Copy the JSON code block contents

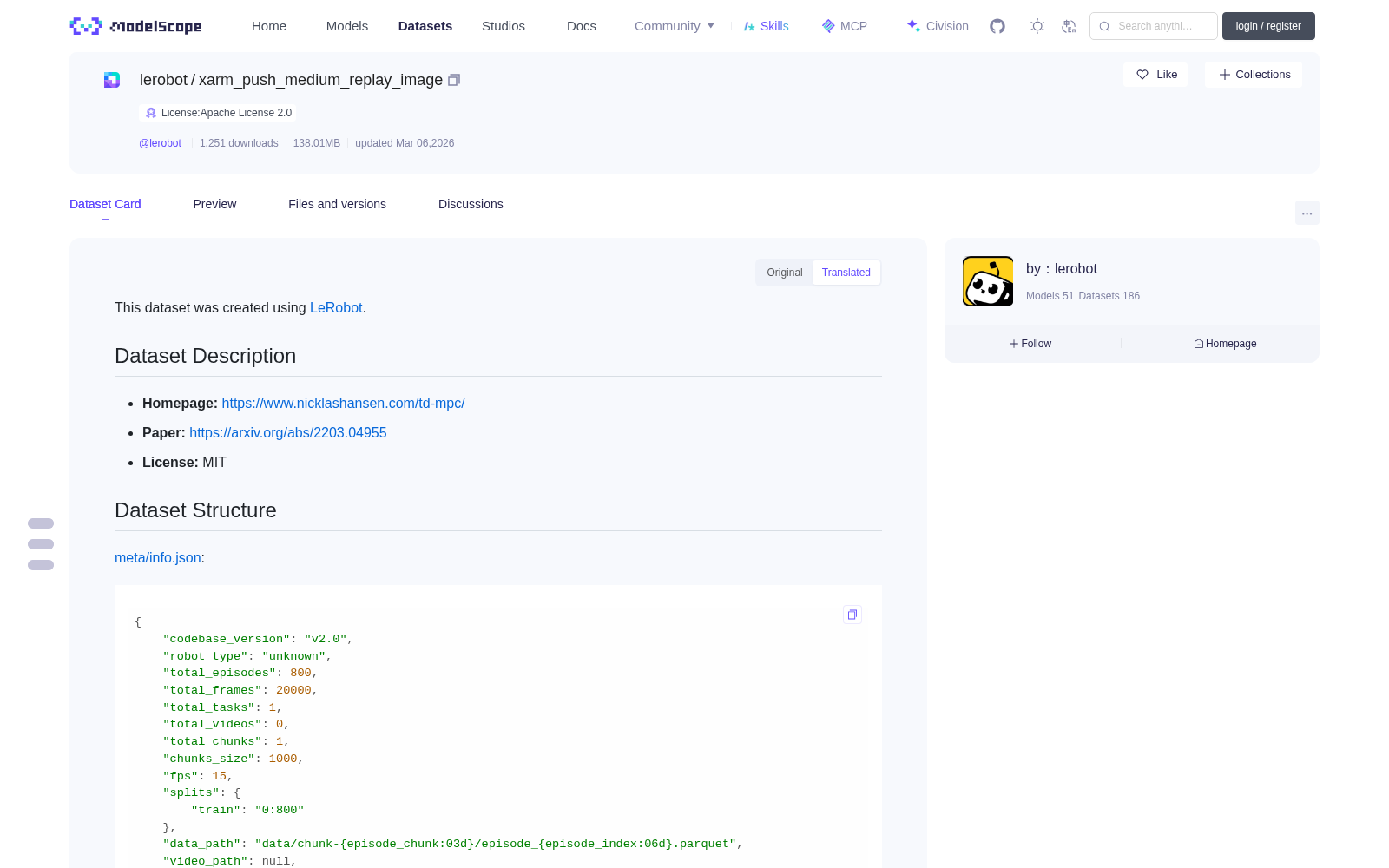852,615
